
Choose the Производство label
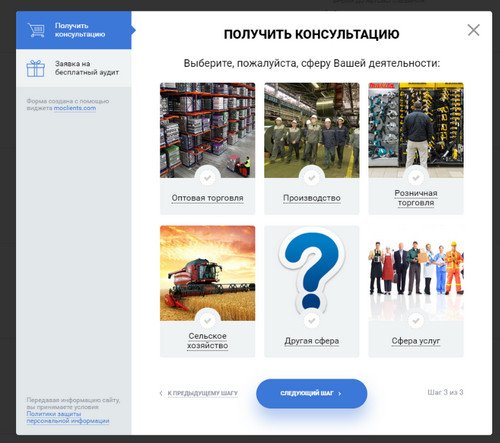pyautogui.click(x=312, y=198)
